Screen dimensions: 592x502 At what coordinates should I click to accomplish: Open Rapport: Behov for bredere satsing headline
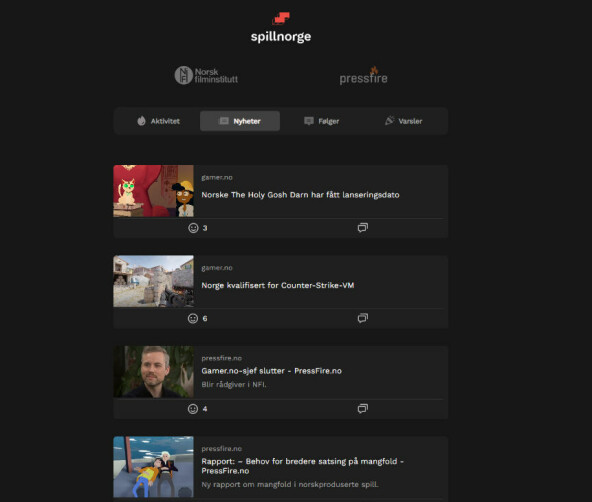[x=302, y=466]
